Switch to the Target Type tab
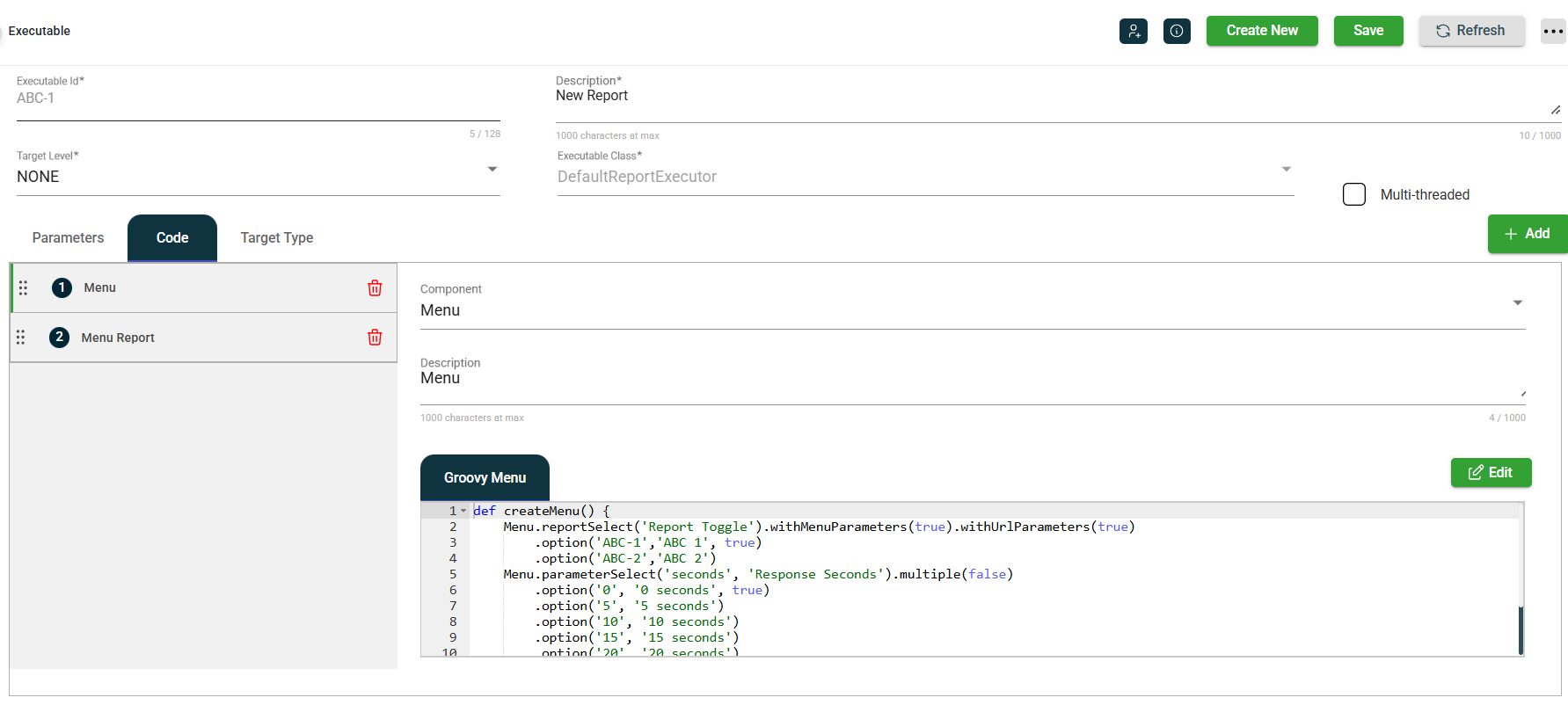This screenshot has height=705, width=1568. tap(276, 238)
